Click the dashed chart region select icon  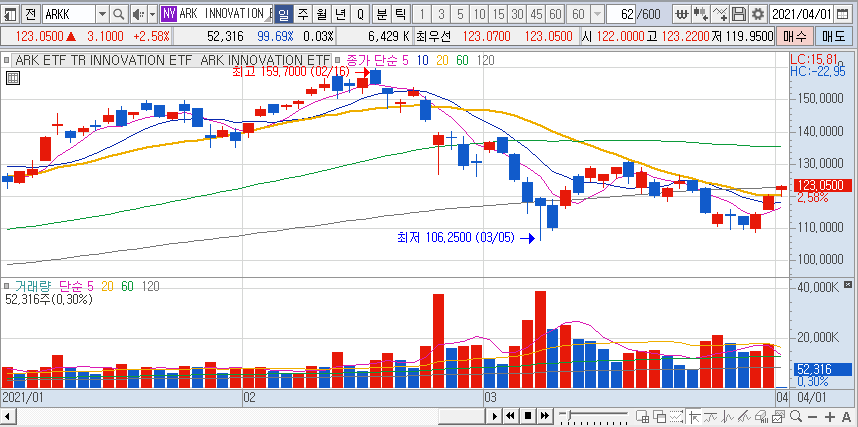[676, 417]
